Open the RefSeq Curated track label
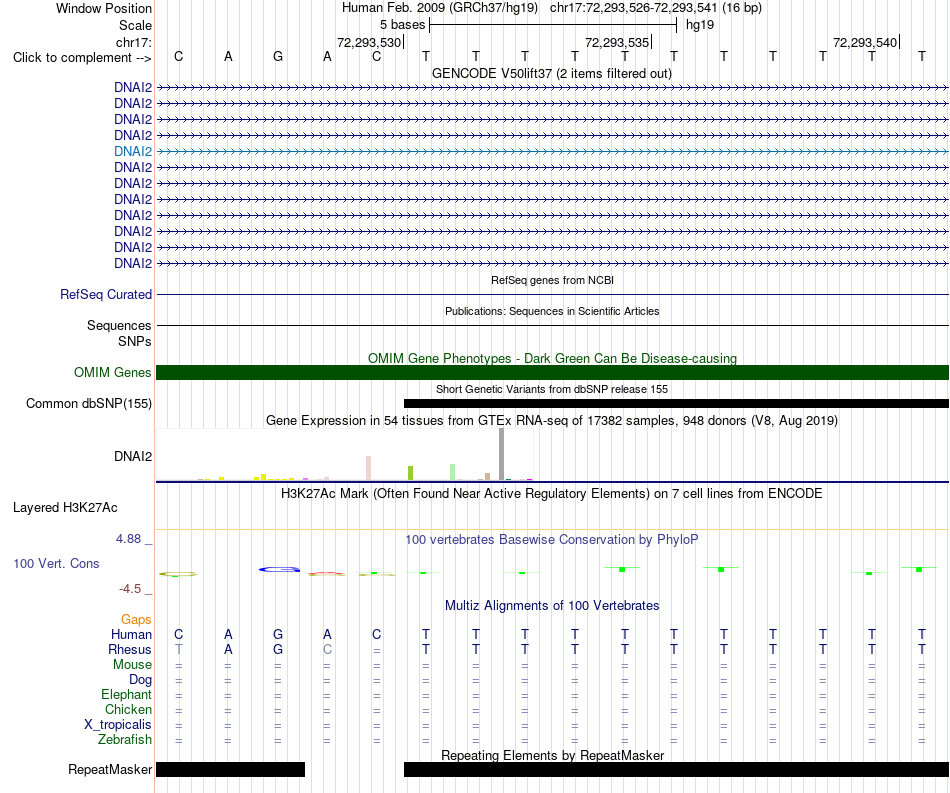The height and width of the screenshot is (793, 950). point(106,294)
